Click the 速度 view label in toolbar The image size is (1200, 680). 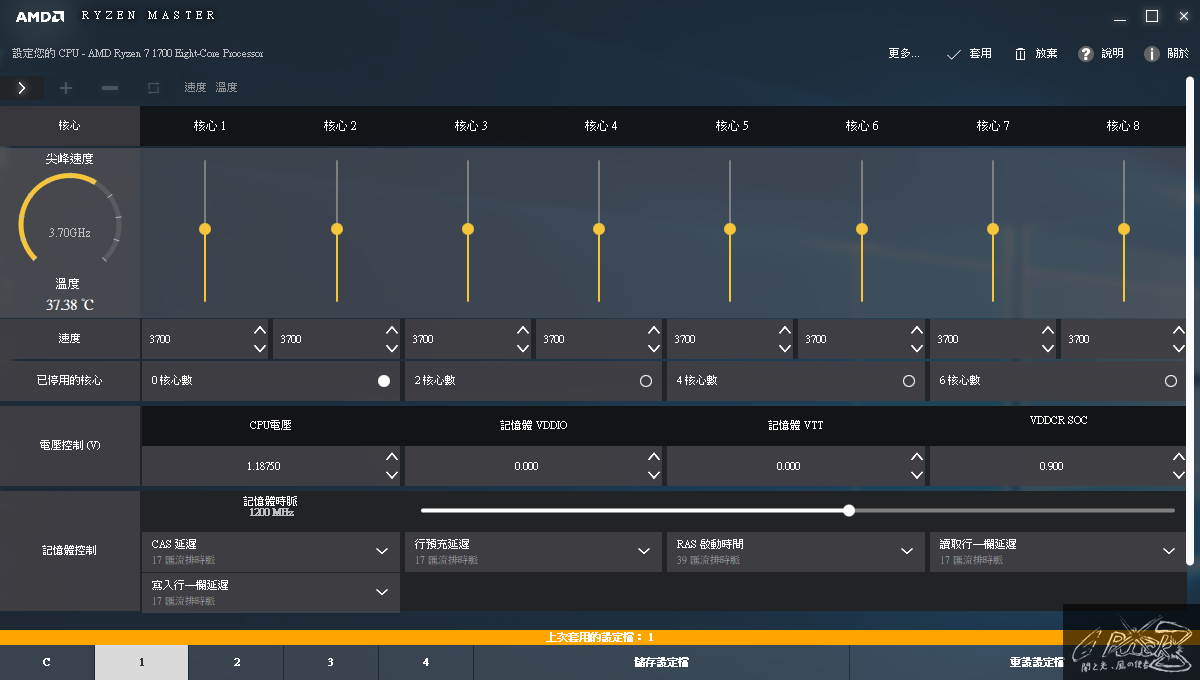coord(195,88)
